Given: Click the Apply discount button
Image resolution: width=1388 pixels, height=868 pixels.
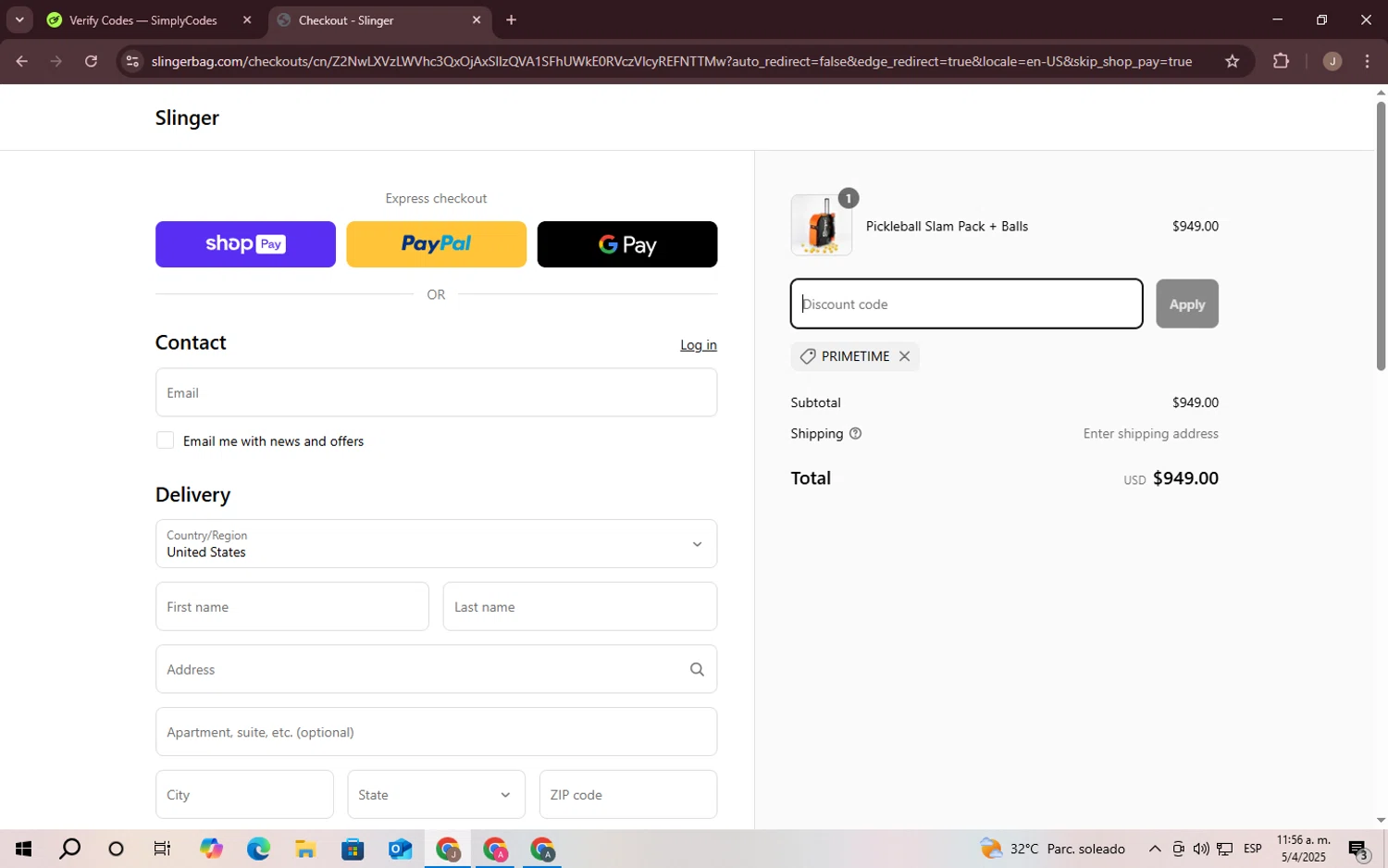Looking at the screenshot, I should tap(1187, 304).
